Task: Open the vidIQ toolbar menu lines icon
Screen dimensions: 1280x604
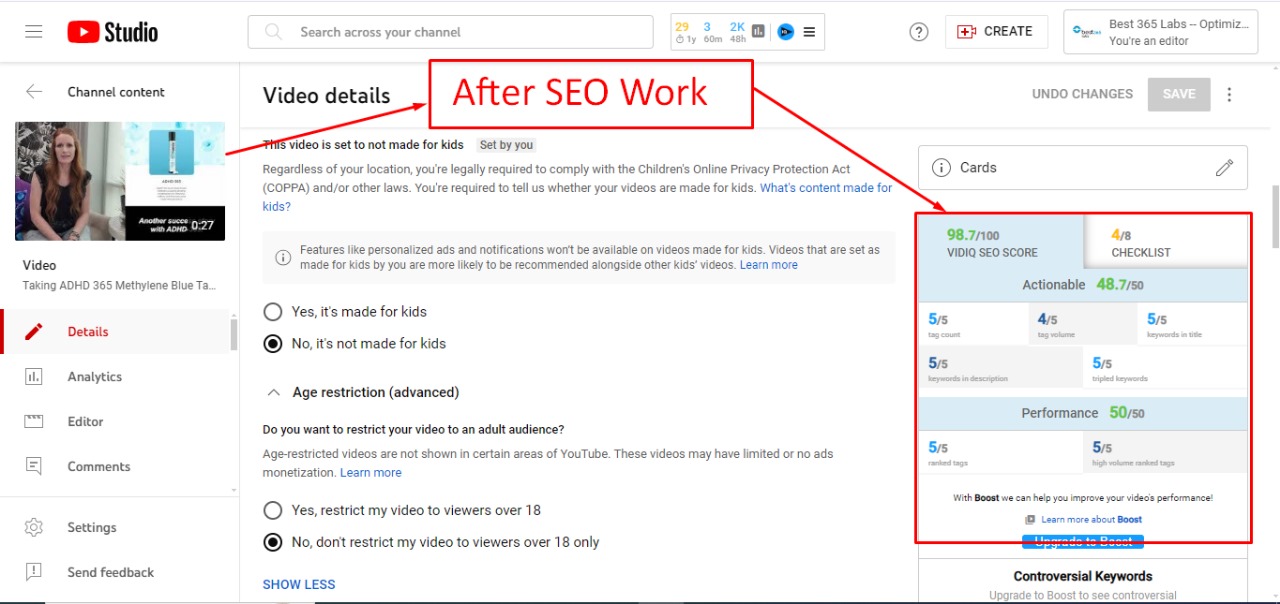Action: click(809, 32)
